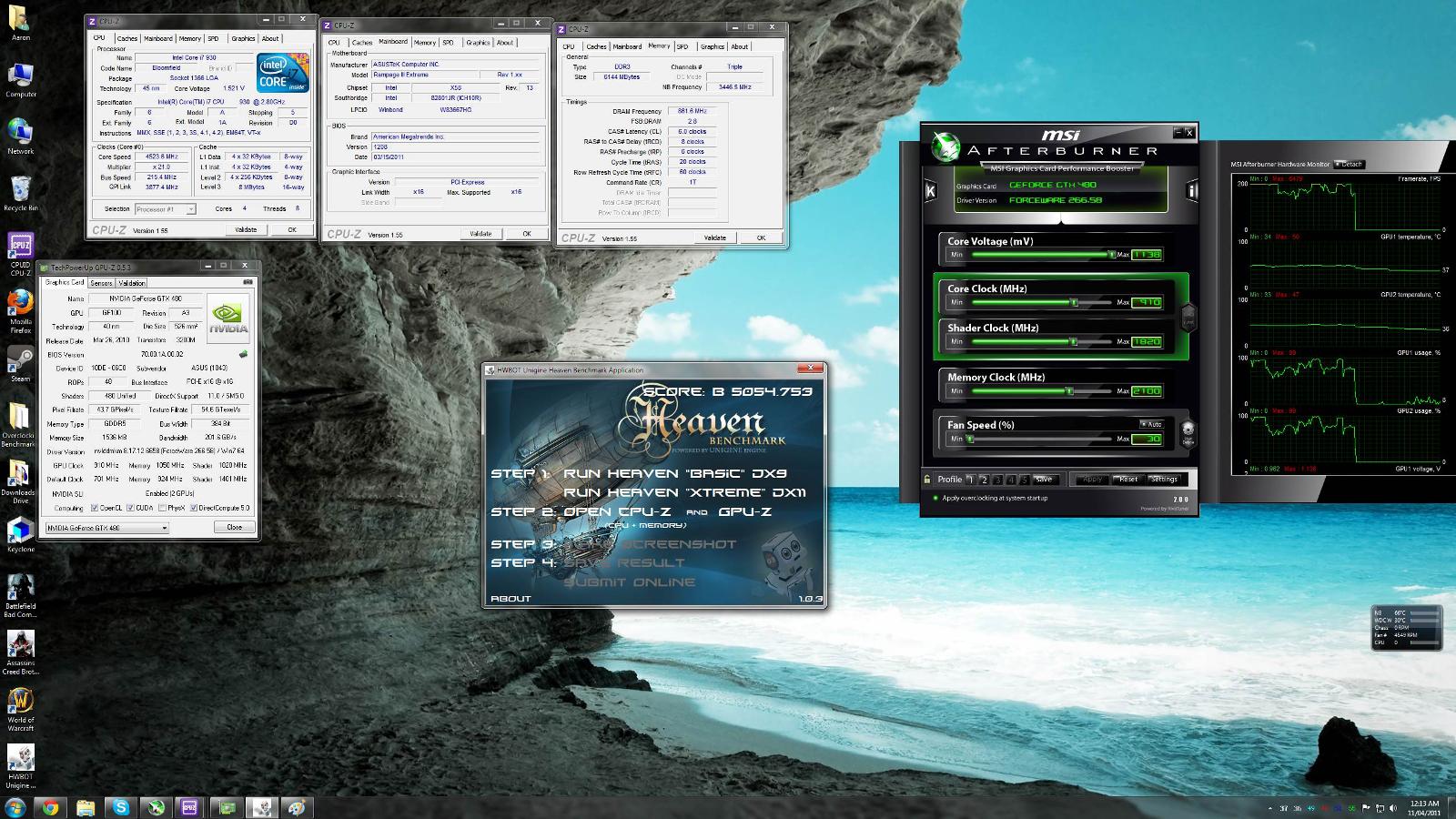The width and height of the screenshot is (1456, 819).
Task: Click the Intel Core i7 logo in CPU-Z
Action: [282, 75]
